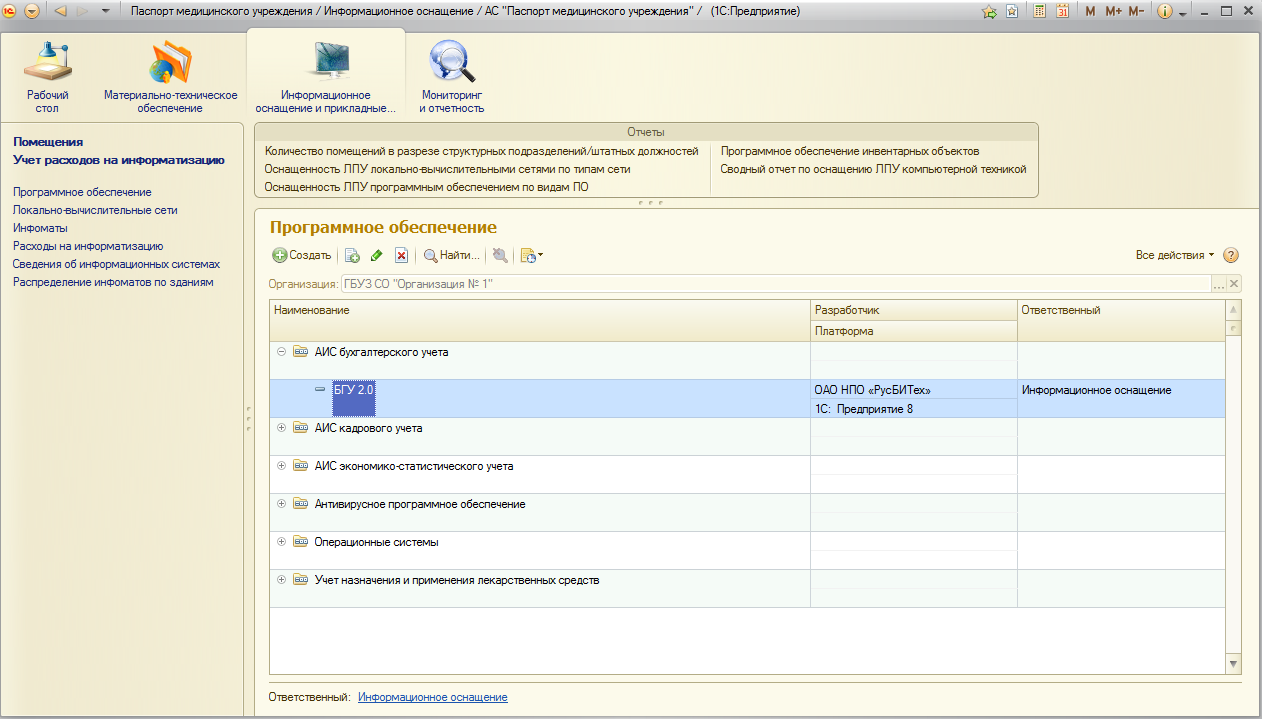Click the mark for deletion red X icon

[x=401, y=256]
